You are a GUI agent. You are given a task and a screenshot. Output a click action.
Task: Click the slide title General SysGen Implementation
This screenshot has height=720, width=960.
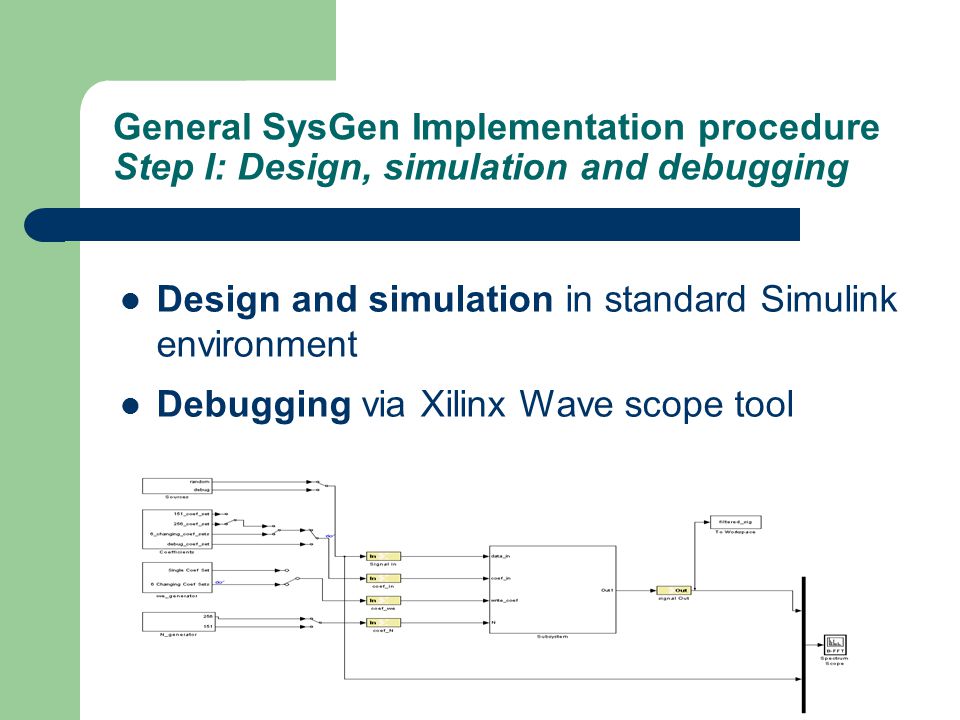click(497, 127)
